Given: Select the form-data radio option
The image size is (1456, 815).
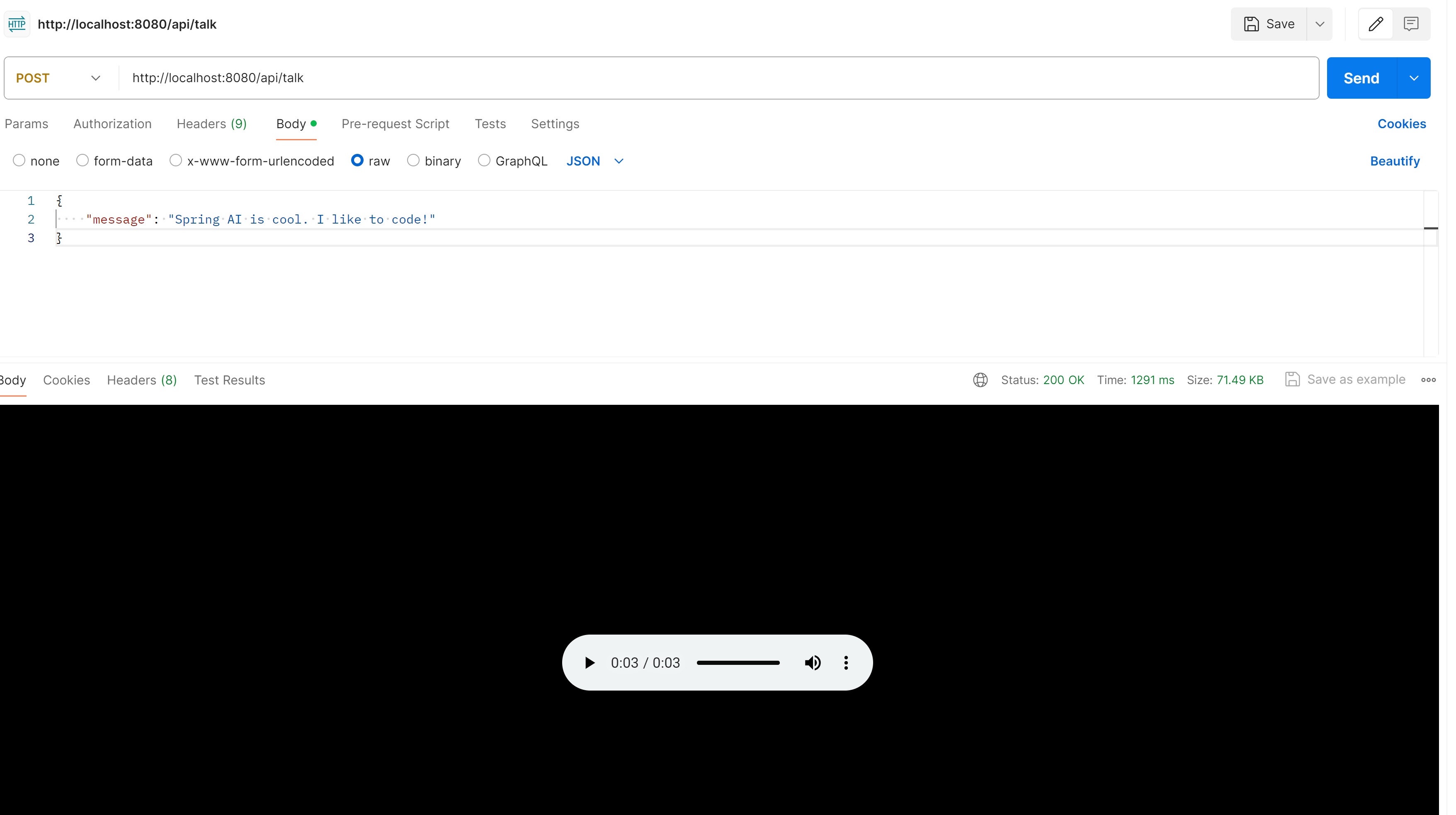Looking at the screenshot, I should 83,161.
